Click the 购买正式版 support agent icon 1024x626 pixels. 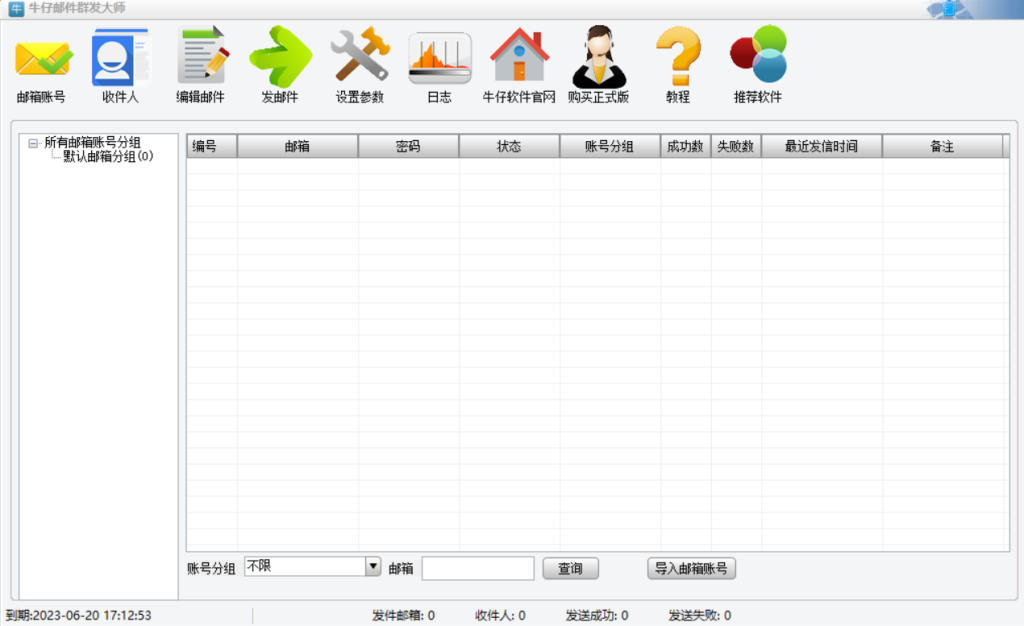pos(598,58)
